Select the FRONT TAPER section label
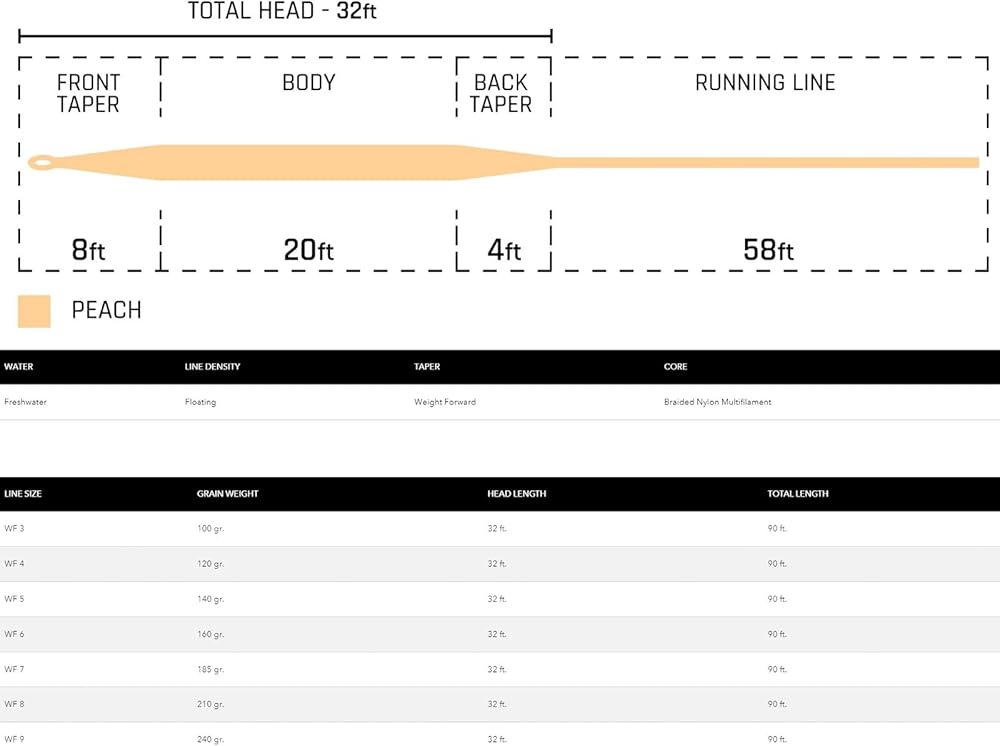This screenshot has height=746, width=1000. (x=88, y=93)
